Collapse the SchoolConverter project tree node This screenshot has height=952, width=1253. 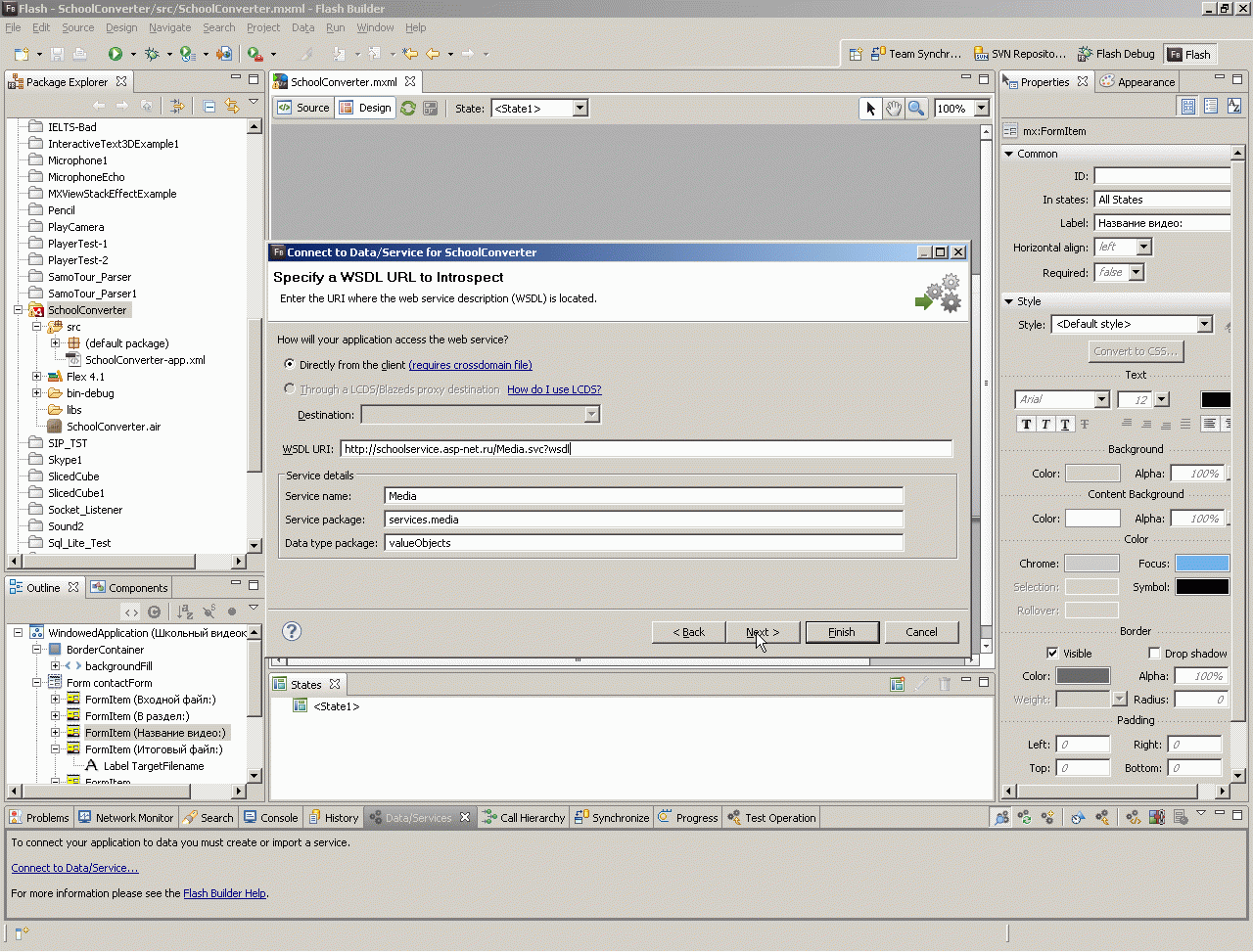pos(18,310)
